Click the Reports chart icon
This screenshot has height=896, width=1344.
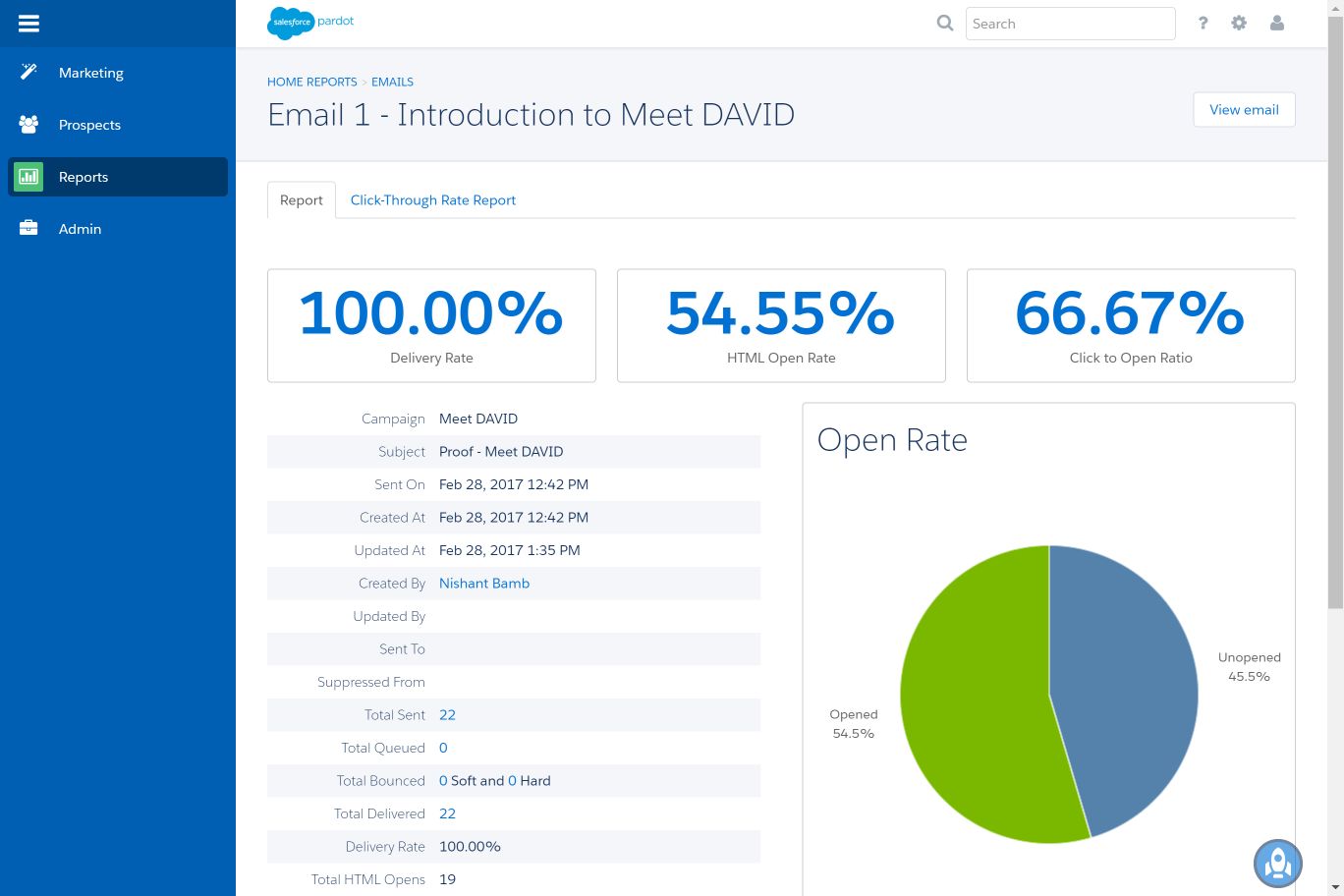28,177
